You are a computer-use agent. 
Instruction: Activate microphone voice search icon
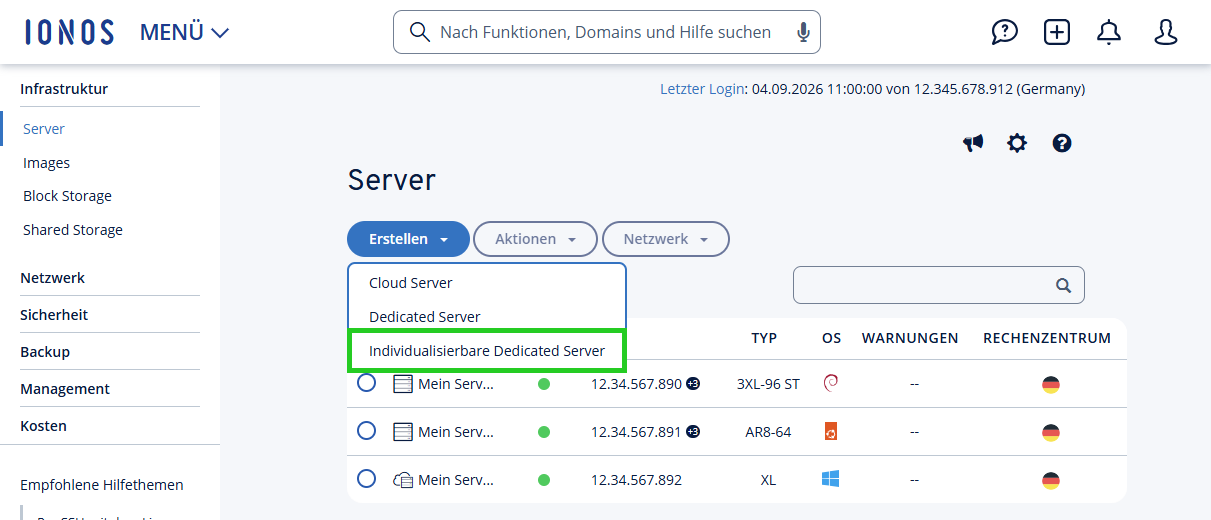[x=803, y=32]
